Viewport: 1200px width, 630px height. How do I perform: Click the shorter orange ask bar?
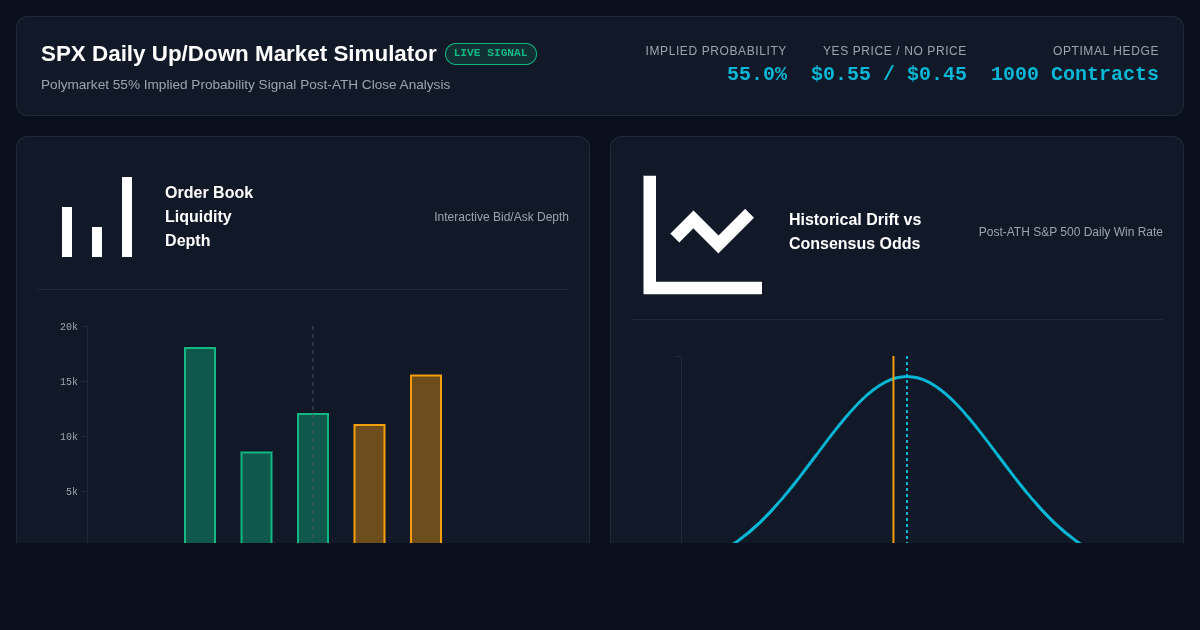[x=369, y=484]
